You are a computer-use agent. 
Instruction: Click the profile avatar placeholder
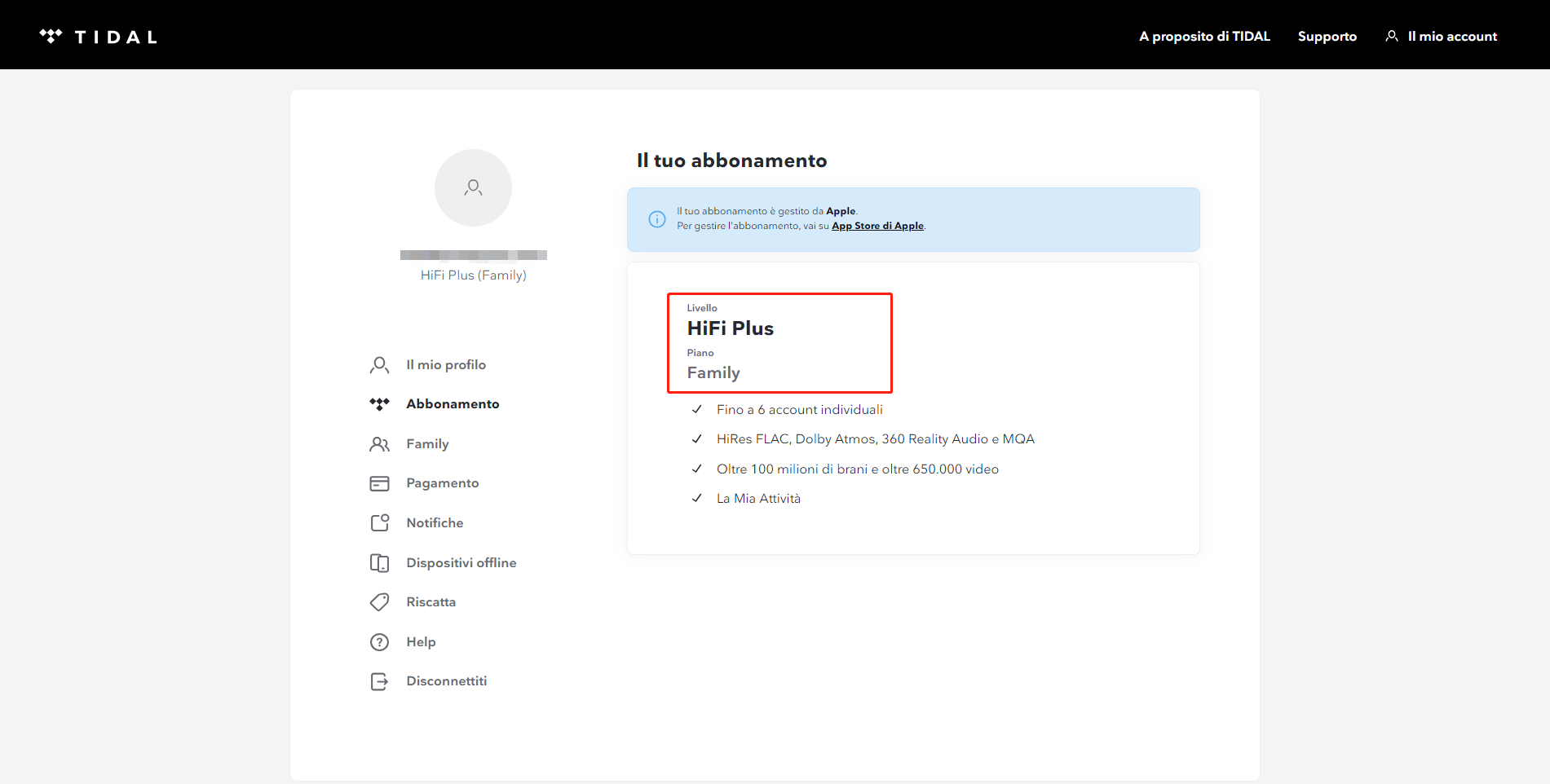pos(473,187)
